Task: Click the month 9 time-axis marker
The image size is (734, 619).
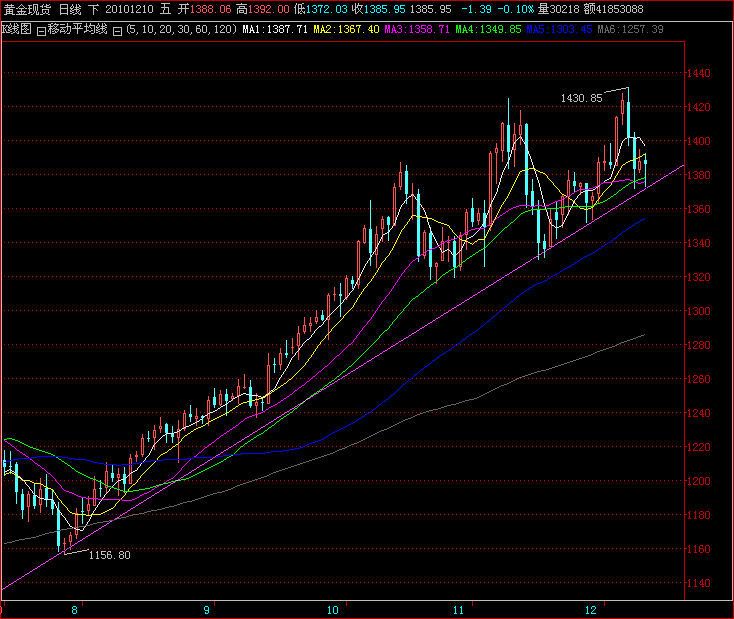Action: [206, 610]
